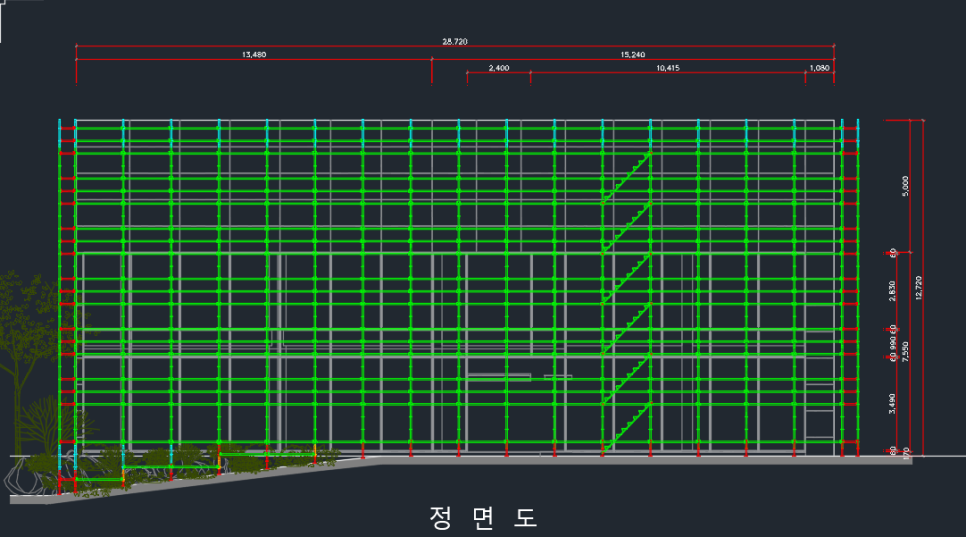Select the 28,720 overall width dimension text

455,41
